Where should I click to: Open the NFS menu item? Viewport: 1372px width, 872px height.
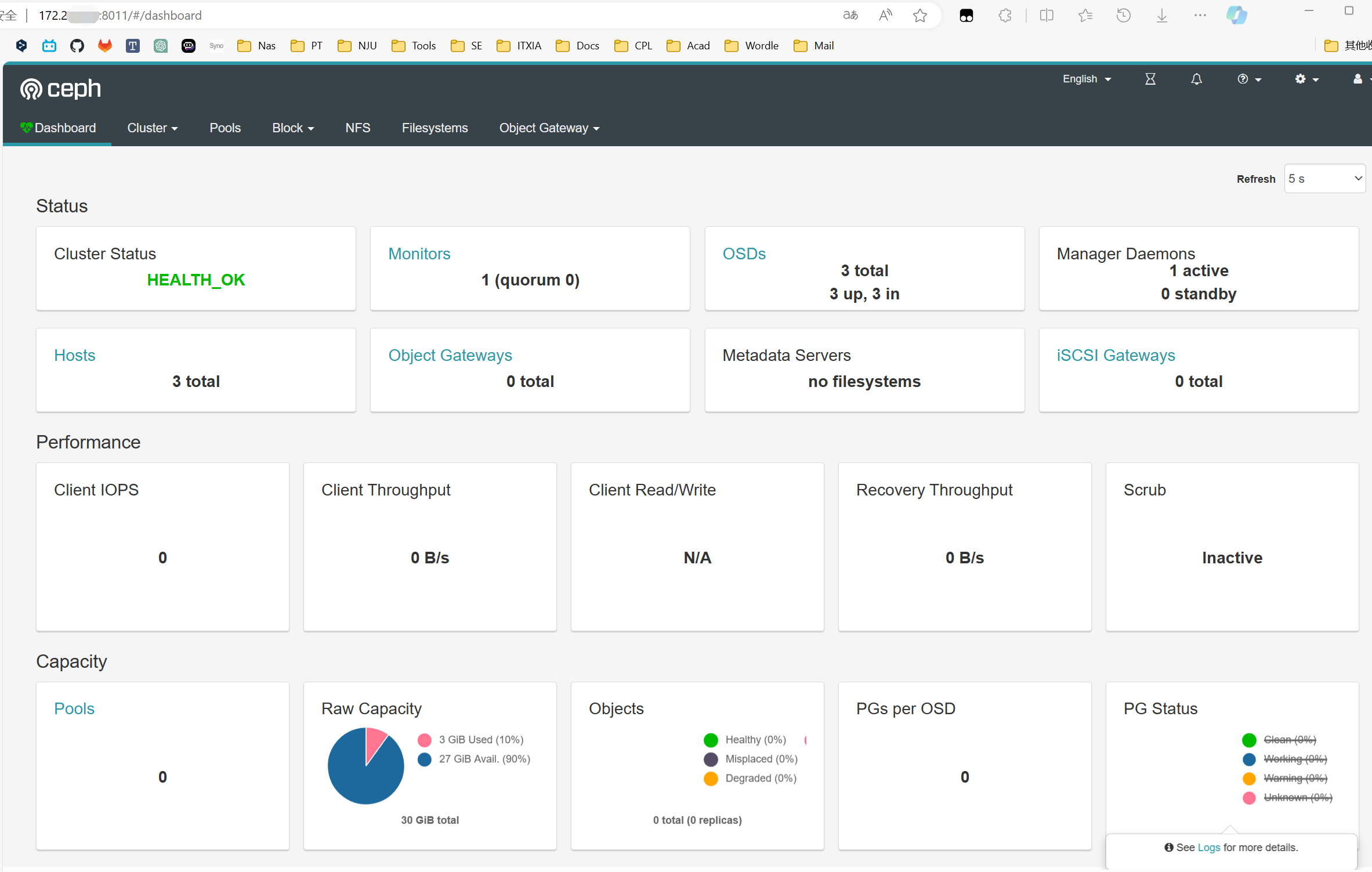[357, 128]
